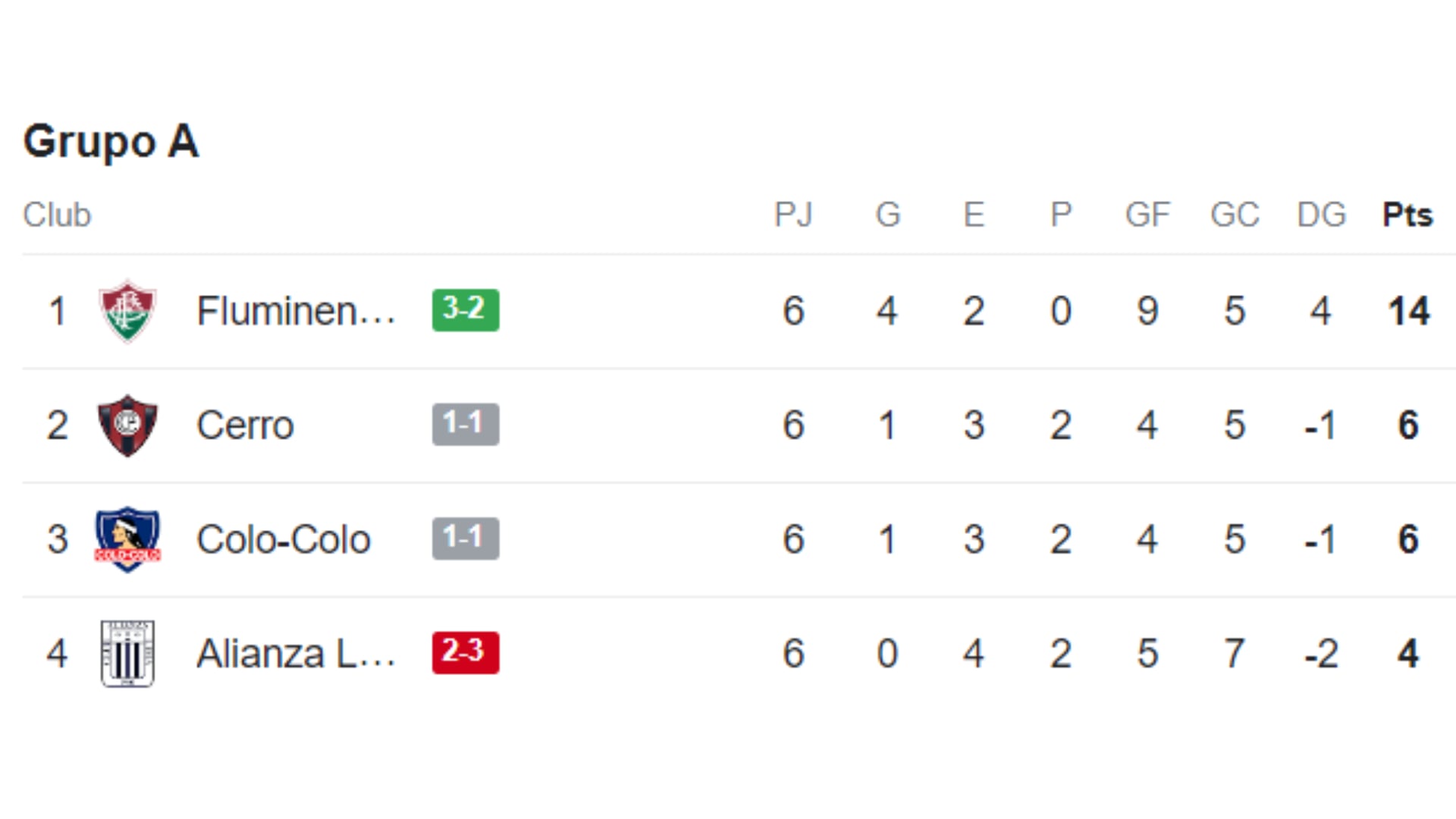Open the red 2-3 result badge

(x=466, y=652)
